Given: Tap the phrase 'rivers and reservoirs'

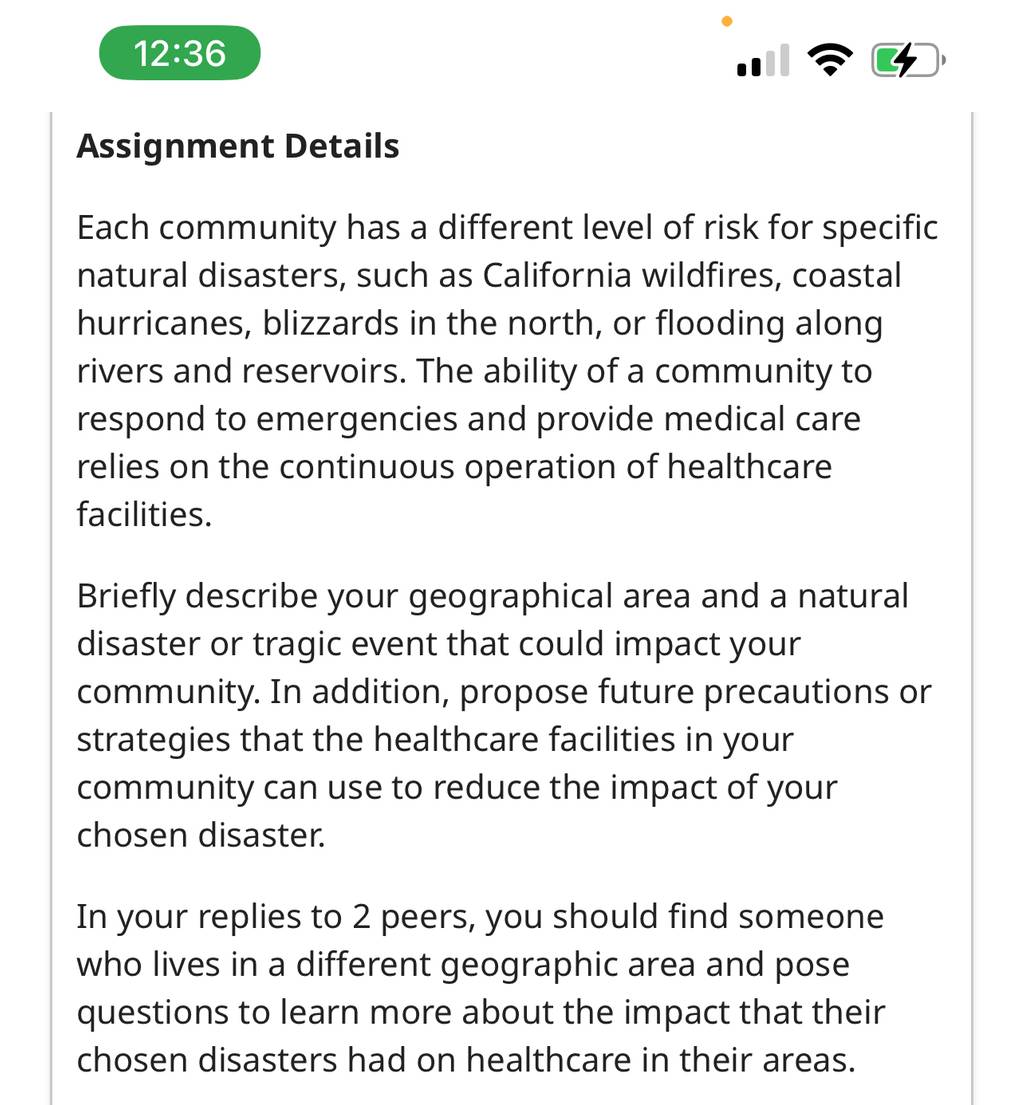Looking at the screenshot, I should click(242, 371).
